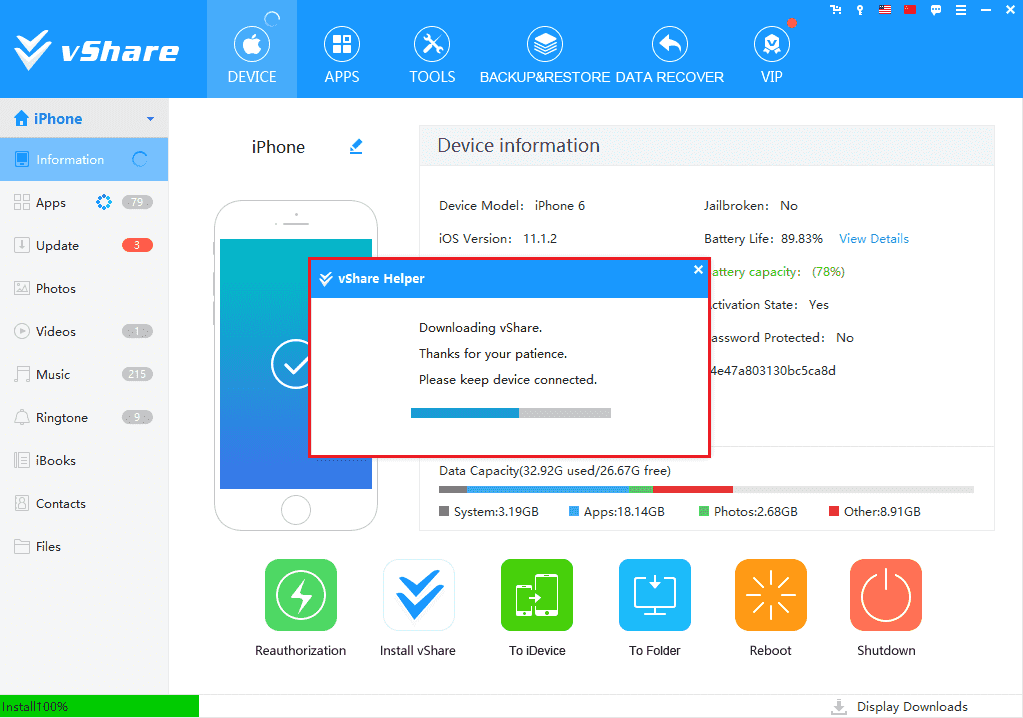The width and height of the screenshot is (1023, 718).
Task: Open Contacts in the sidebar
Action: tap(84, 503)
